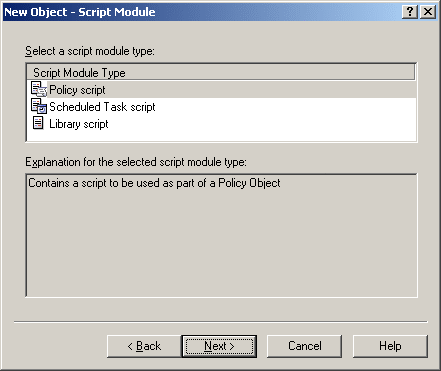
Task: Click the empty right side of Policy script row
Action: pyautogui.click(x=260, y=90)
